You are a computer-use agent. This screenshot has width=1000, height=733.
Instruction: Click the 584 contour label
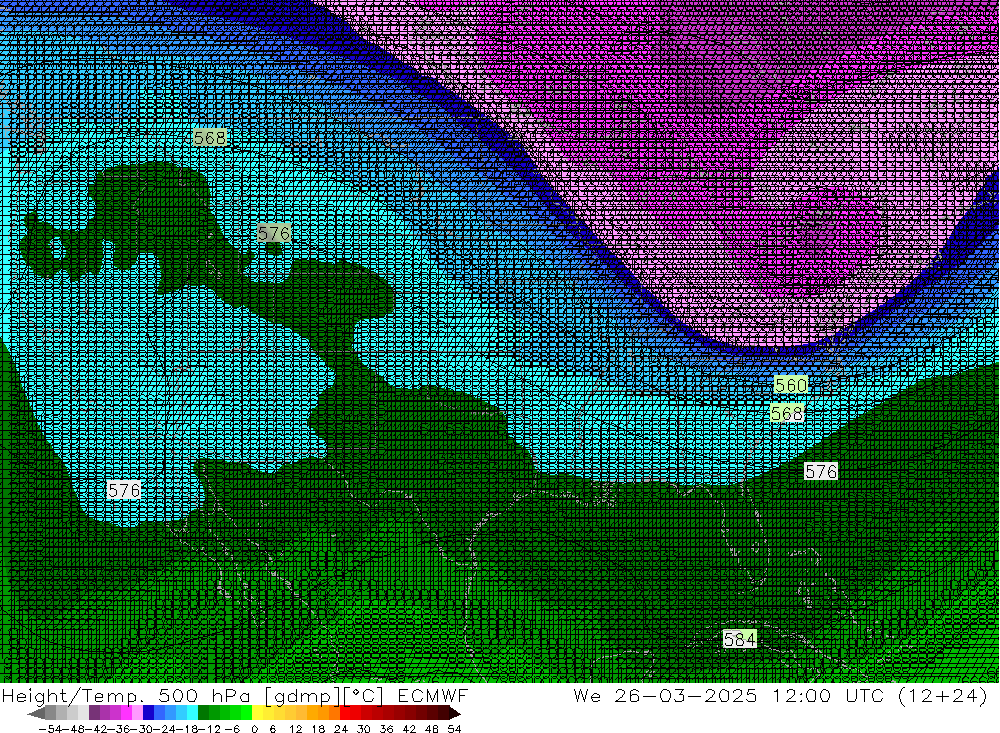(x=740, y=639)
